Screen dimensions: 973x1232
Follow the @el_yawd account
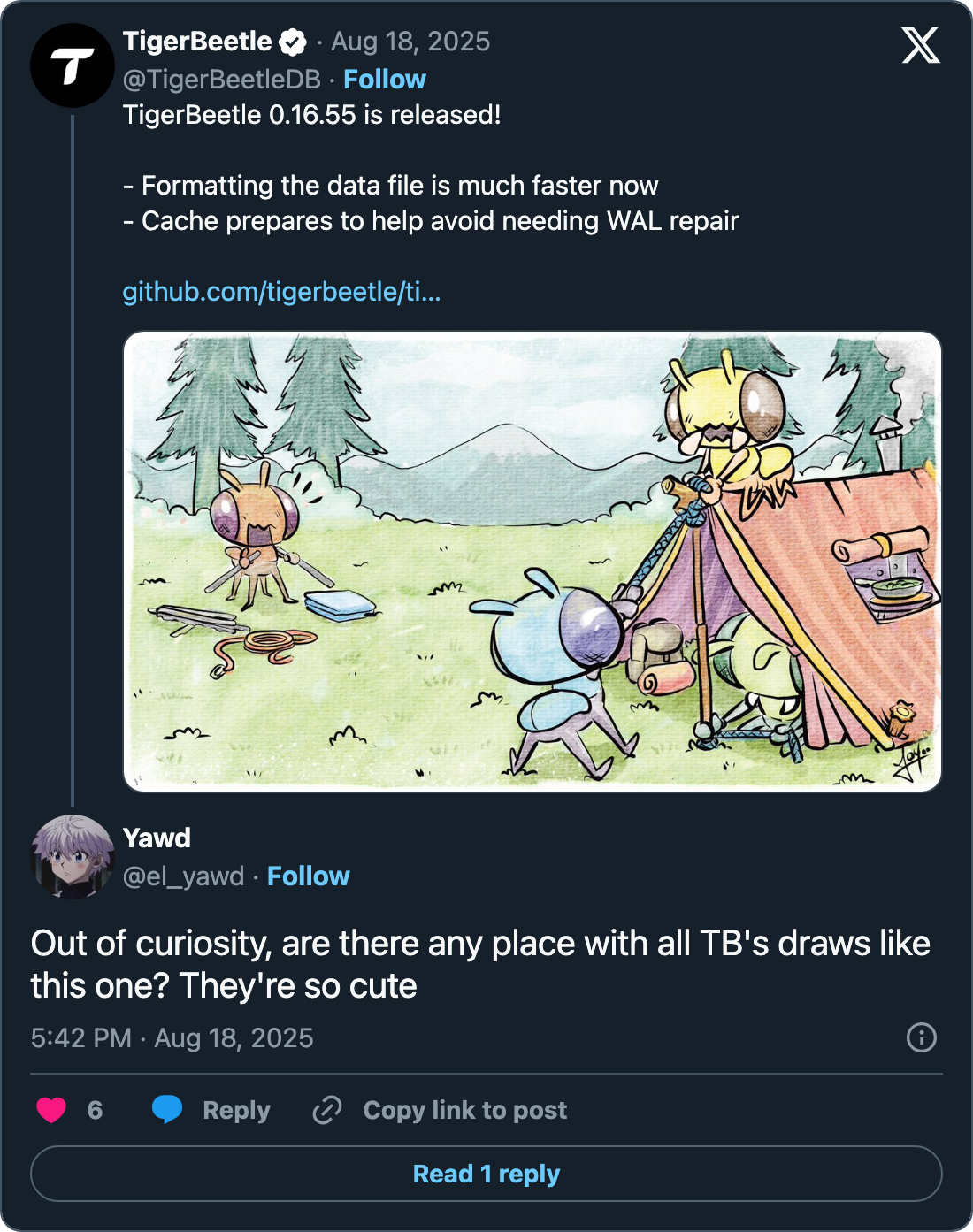pos(308,876)
